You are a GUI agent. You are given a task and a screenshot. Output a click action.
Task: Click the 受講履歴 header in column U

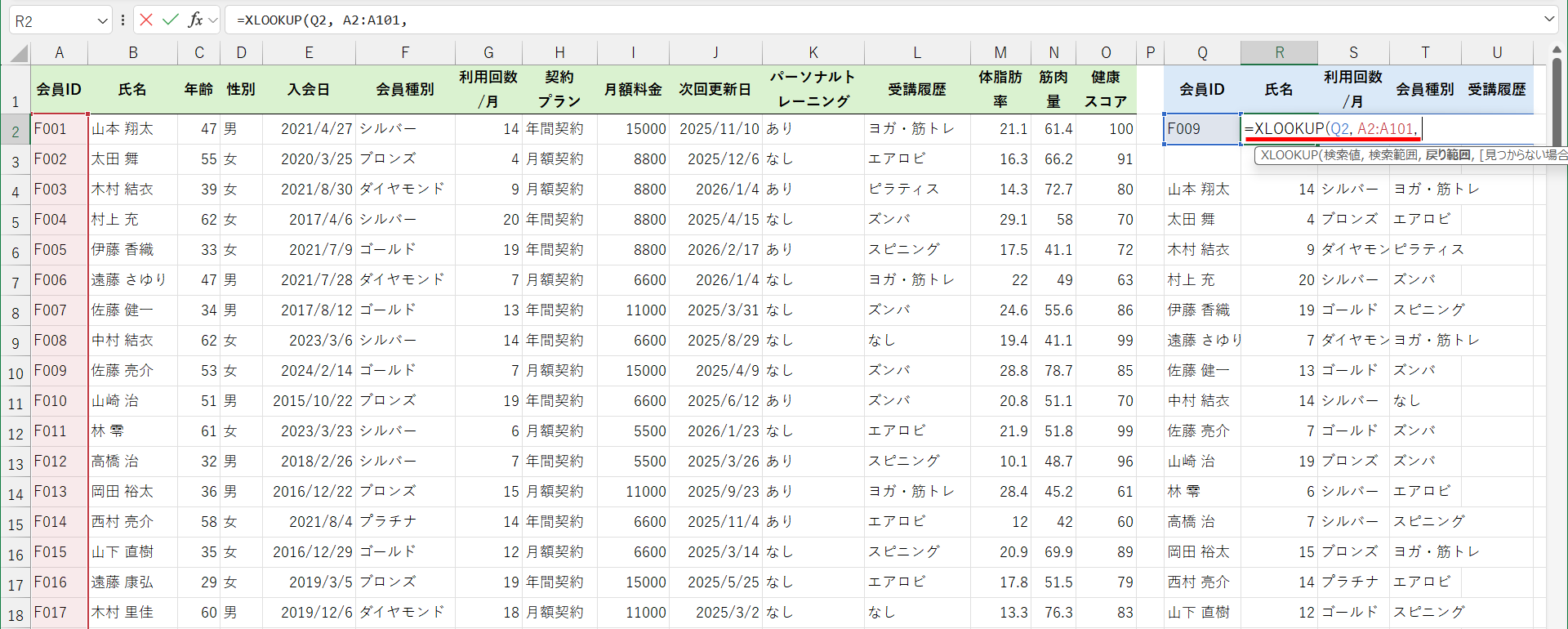[1497, 89]
